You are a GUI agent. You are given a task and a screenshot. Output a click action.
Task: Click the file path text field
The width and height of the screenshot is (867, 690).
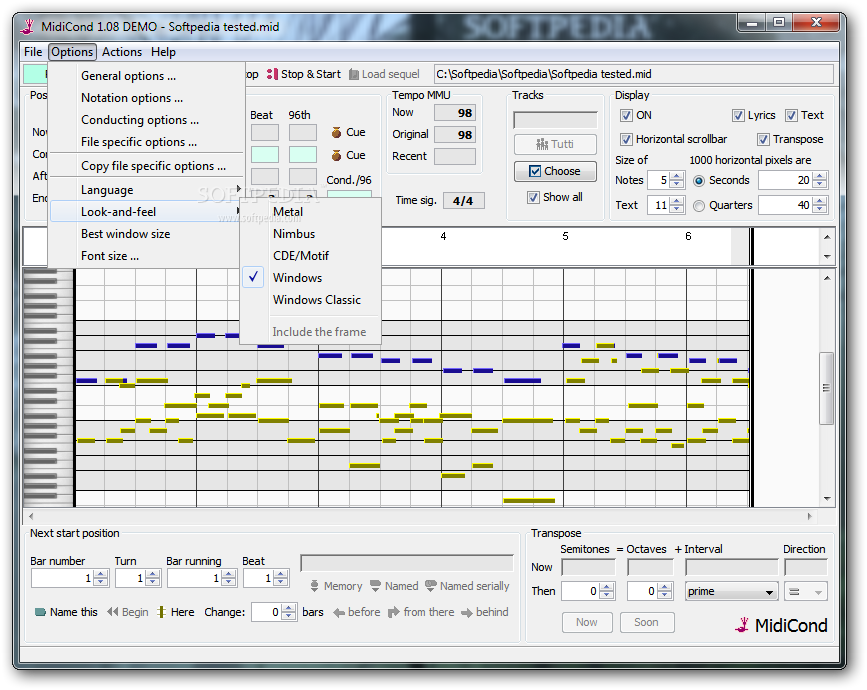(634, 74)
